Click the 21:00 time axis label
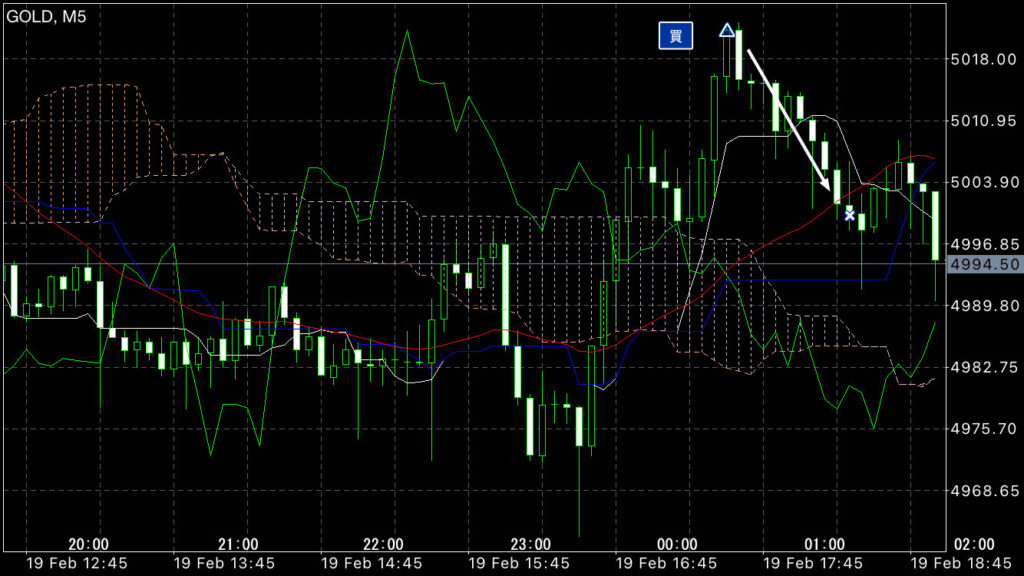The width and height of the screenshot is (1024, 576). [x=238, y=544]
